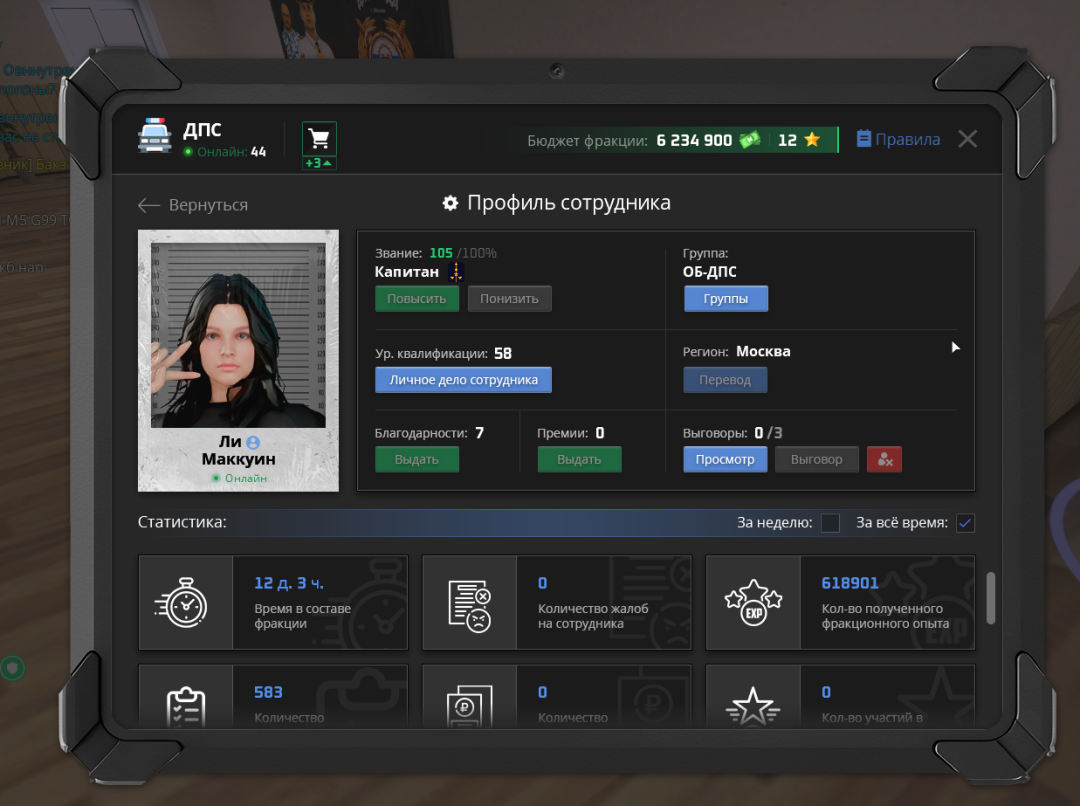Click the 12 д. 3 ч. value

[289, 583]
